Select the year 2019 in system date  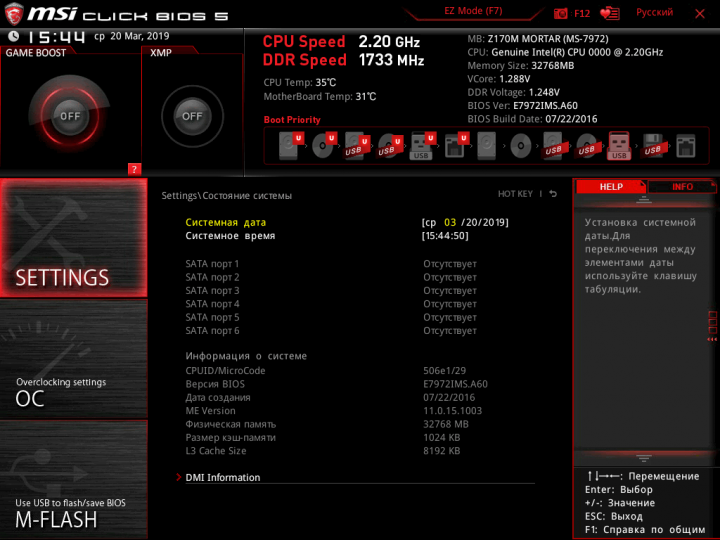pyautogui.click(x=493, y=222)
